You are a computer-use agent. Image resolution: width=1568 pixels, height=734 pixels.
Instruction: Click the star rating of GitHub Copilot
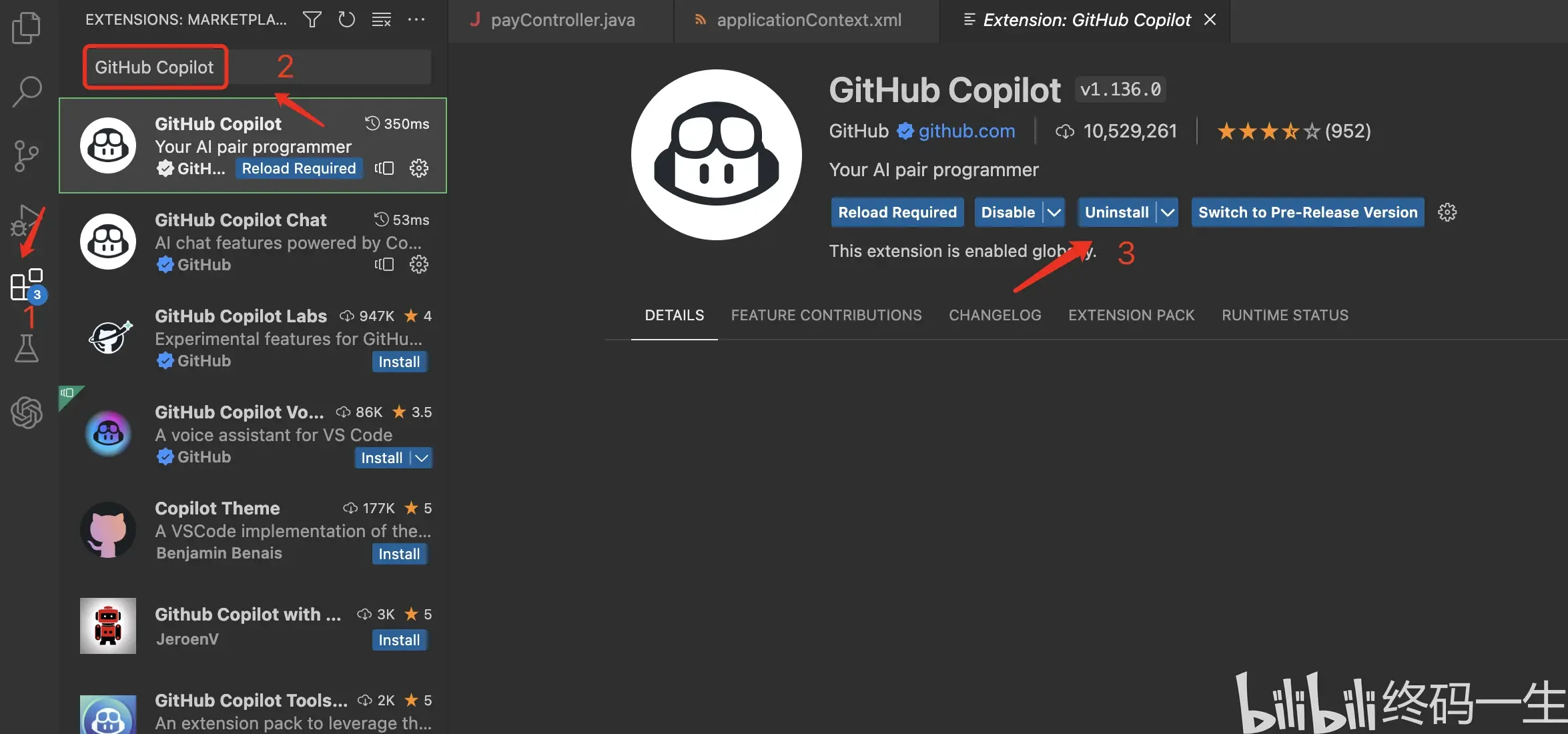tap(1268, 131)
